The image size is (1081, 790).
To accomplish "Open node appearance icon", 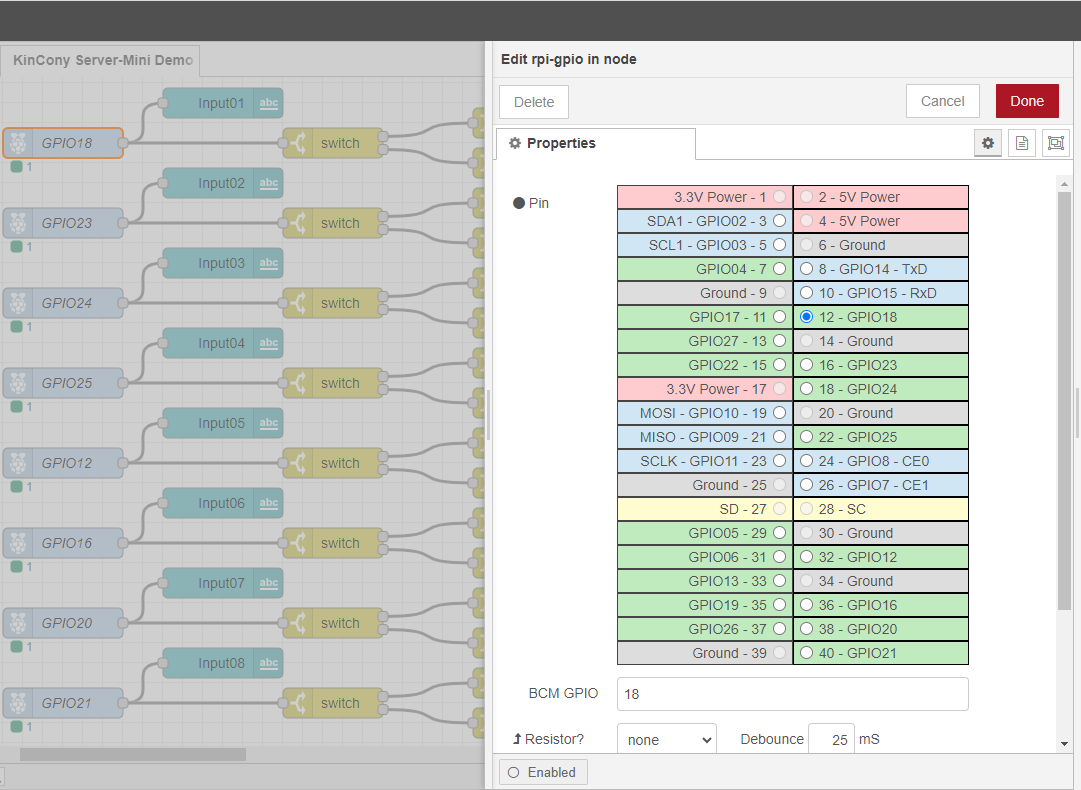I will click(x=1055, y=143).
